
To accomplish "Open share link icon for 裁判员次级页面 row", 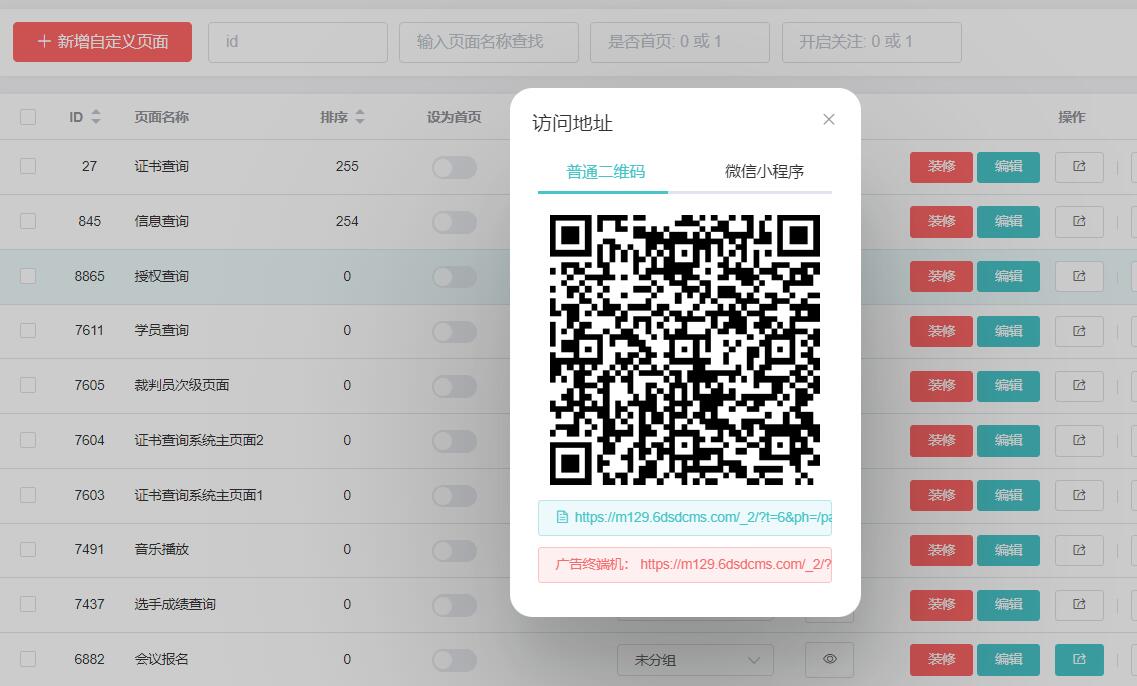I will pos(1079,386).
